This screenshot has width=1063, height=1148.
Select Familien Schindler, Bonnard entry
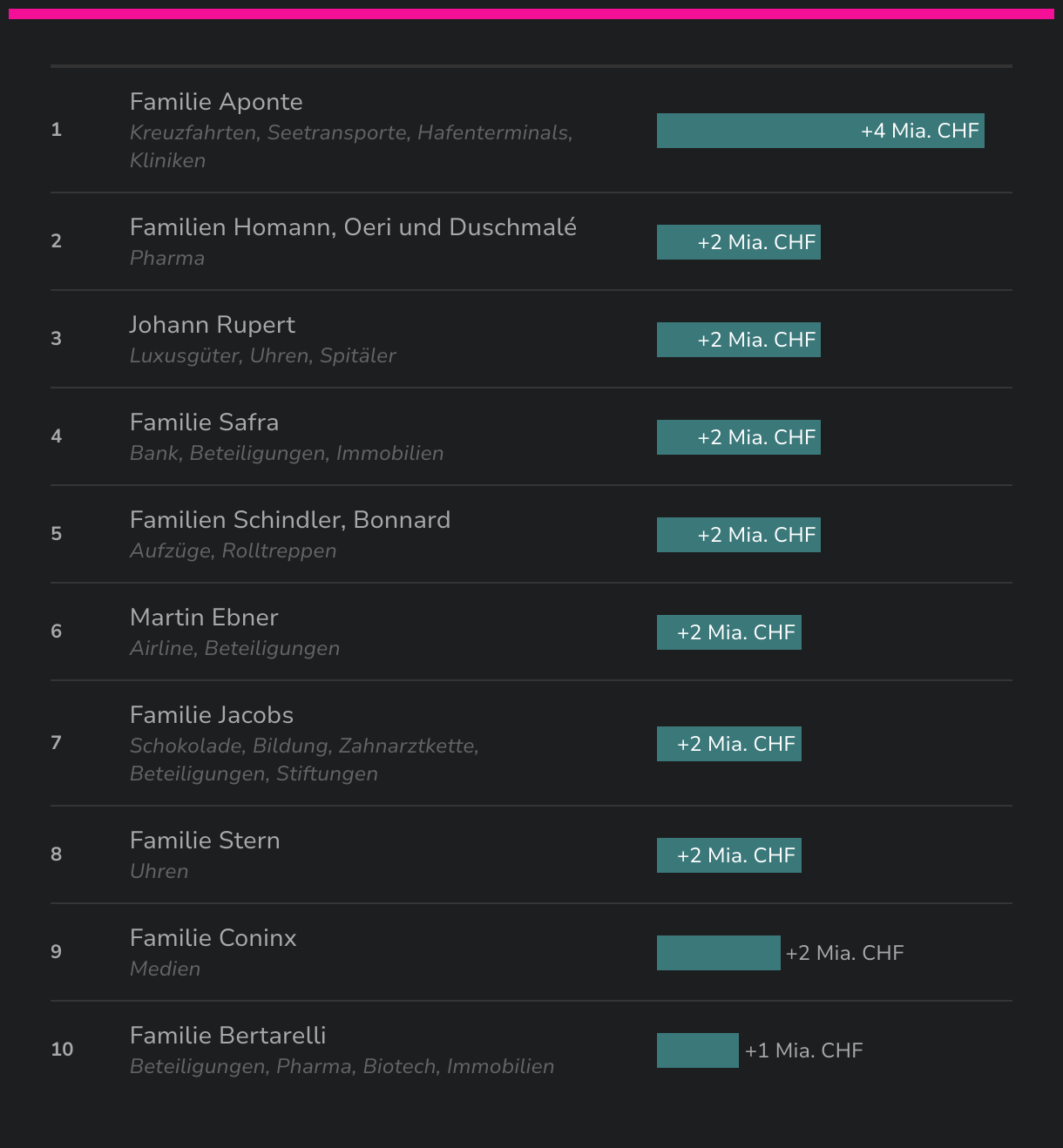tap(289, 520)
